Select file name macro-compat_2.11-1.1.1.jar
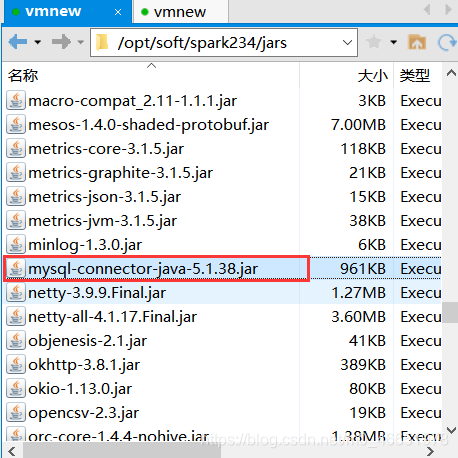 [x=133, y=101]
